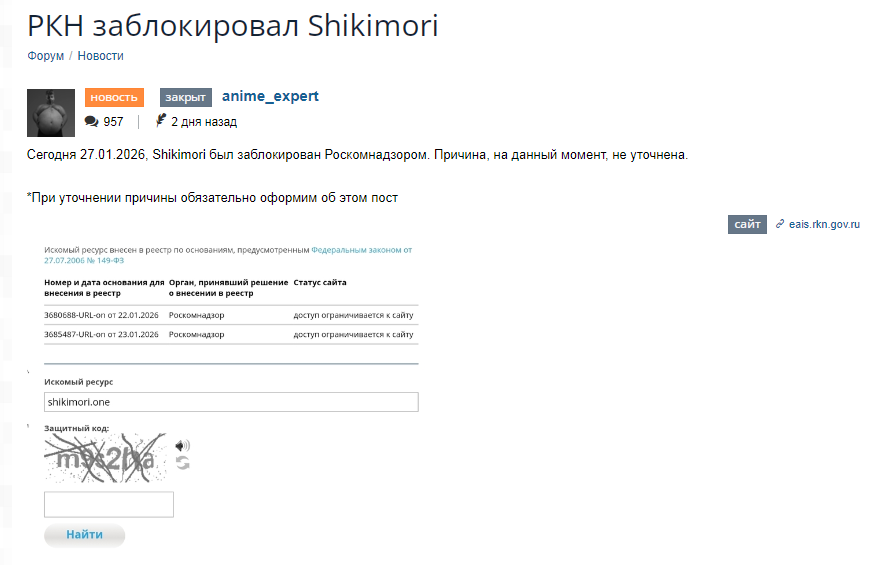Select the orange новость tag

(114, 97)
